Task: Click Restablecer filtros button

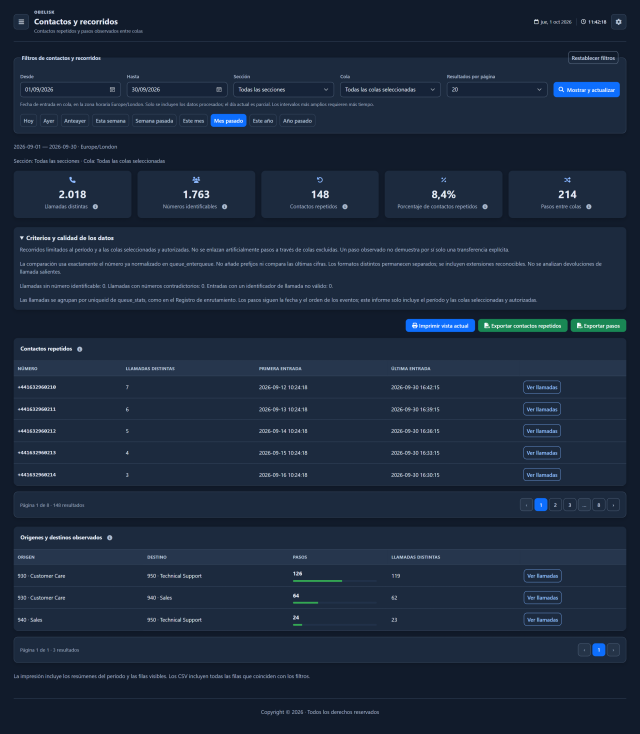Action: [593, 58]
